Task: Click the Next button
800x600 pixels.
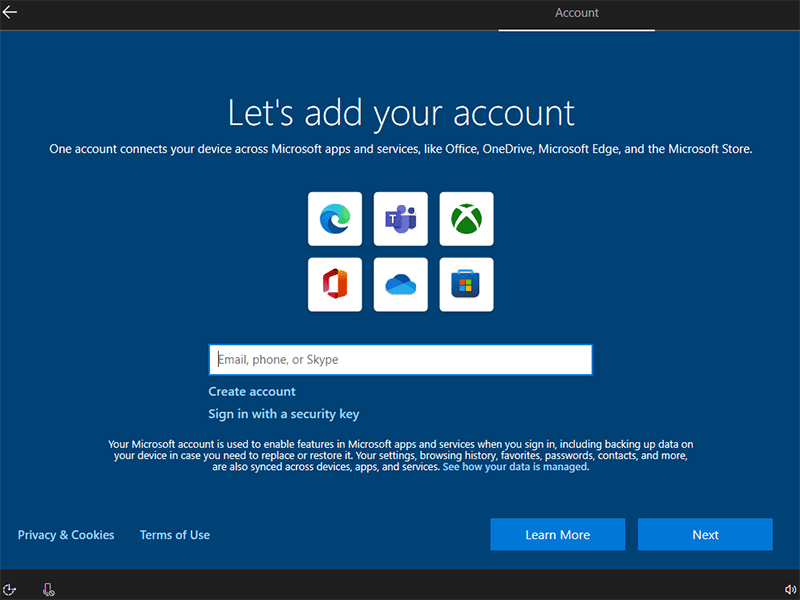Action: tap(705, 534)
